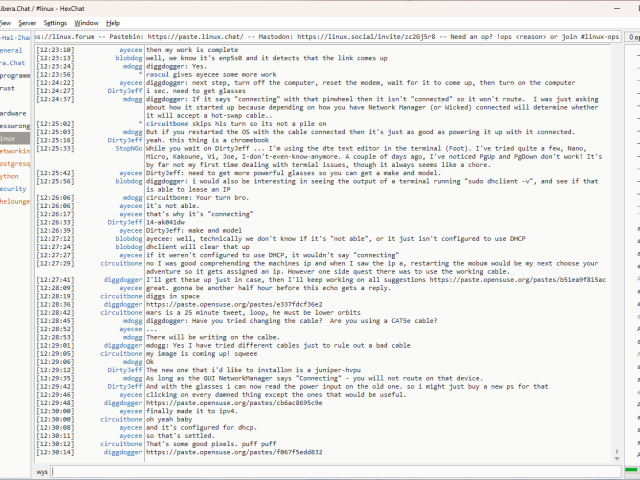
Task: Click the wys nickname button
Action: click(42, 470)
